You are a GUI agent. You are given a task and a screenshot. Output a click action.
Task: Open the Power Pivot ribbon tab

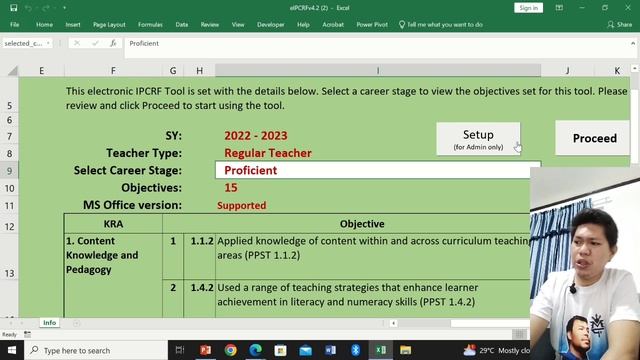pyautogui.click(x=372, y=24)
